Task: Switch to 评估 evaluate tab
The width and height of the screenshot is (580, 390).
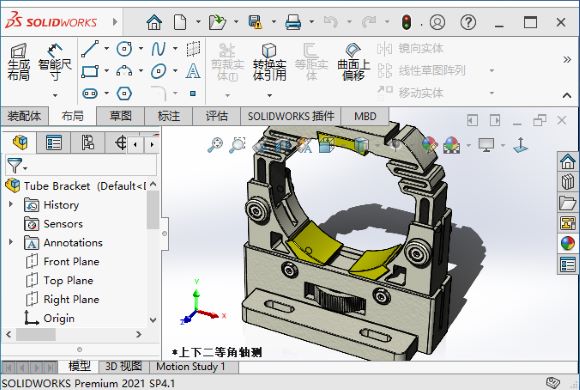Action: (x=217, y=116)
